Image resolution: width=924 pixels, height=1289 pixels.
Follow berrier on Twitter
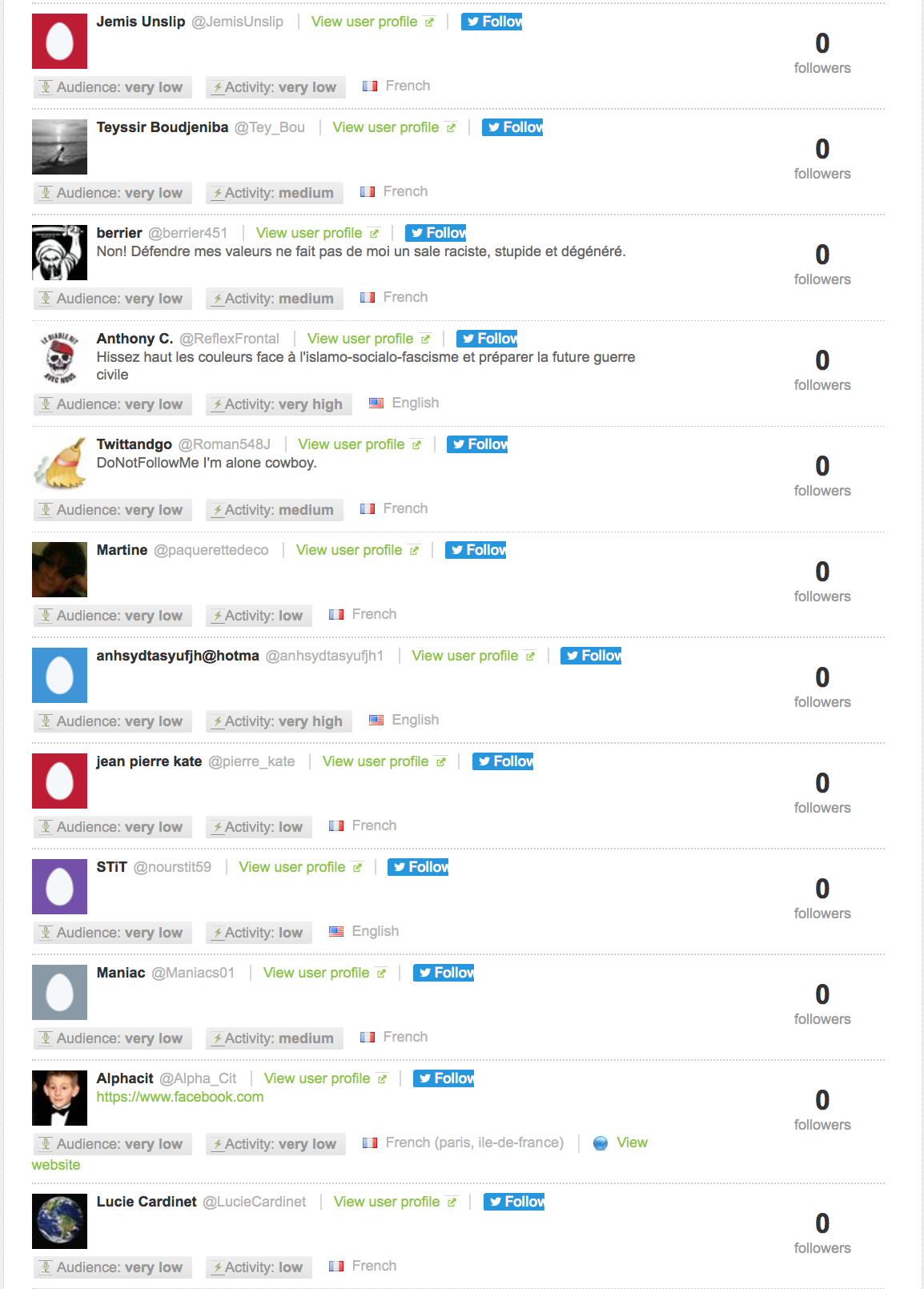click(x=436, y=233)
